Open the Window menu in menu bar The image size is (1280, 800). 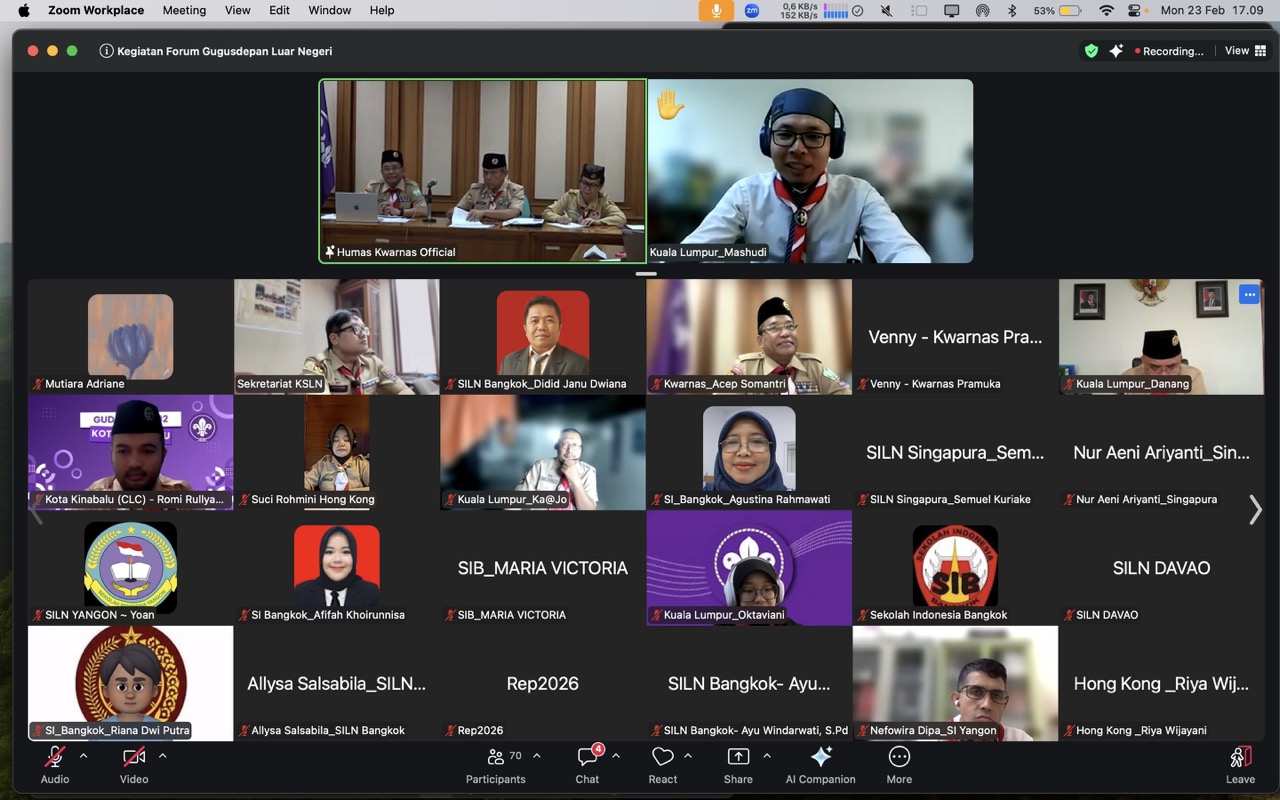coord(329,10)
